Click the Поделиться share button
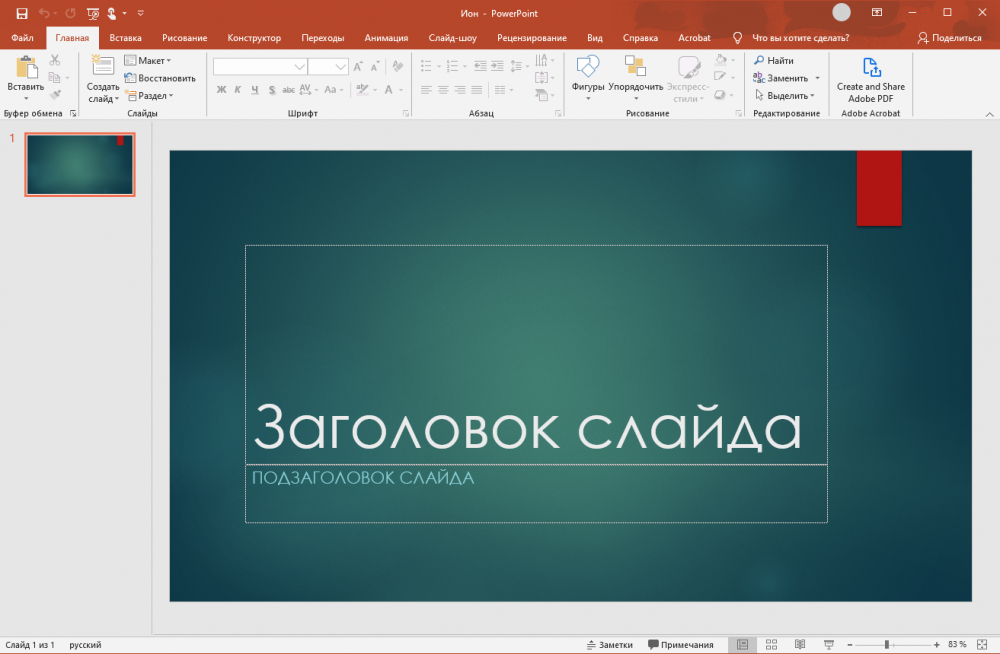1000x654 pixels. click(949, 38)
